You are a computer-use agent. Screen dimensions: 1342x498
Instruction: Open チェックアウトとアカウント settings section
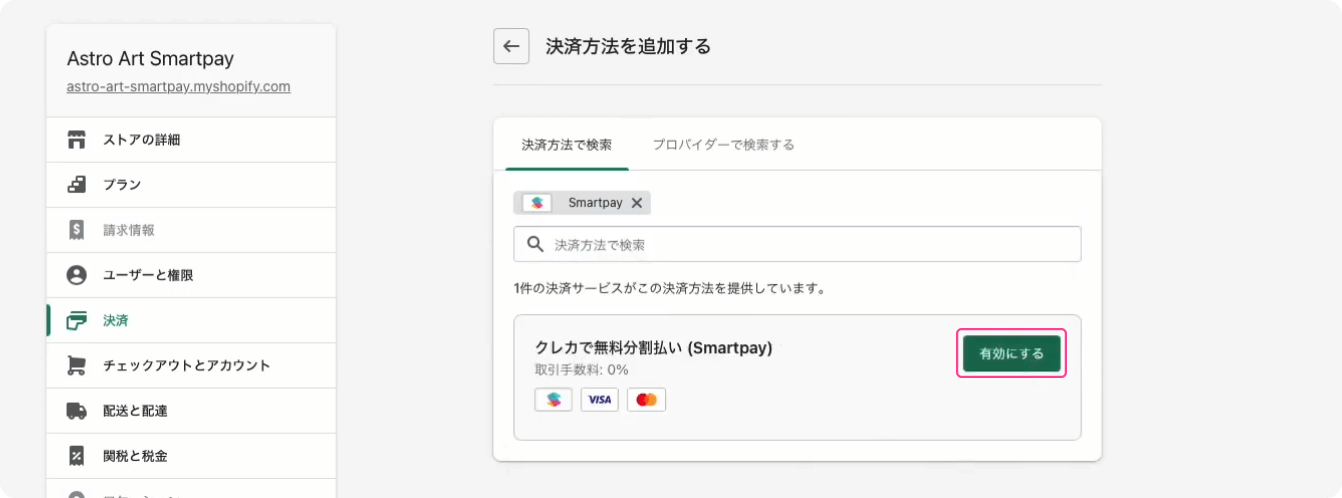pos(191,366)
